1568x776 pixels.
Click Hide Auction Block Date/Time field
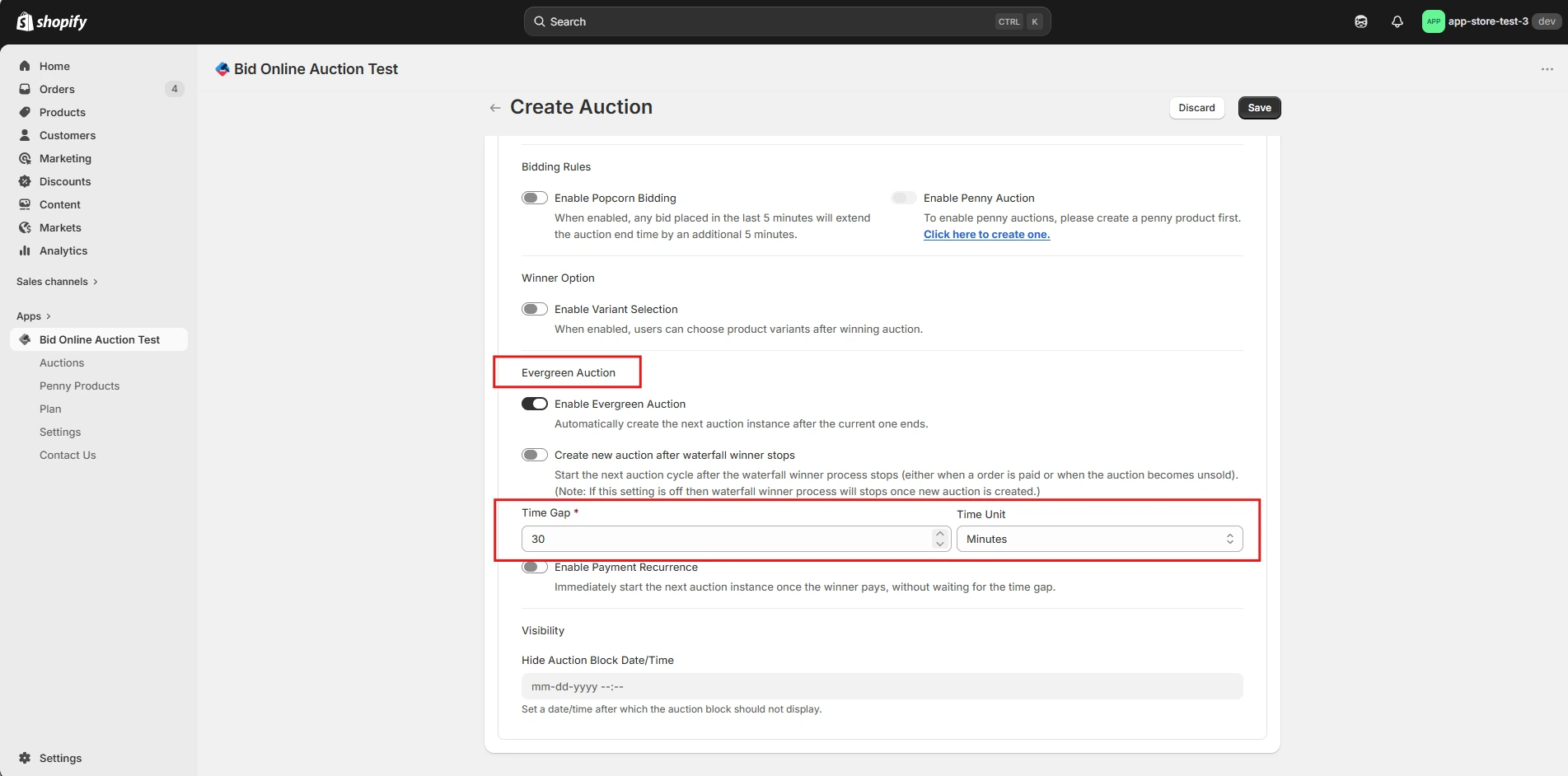(882, 686)
